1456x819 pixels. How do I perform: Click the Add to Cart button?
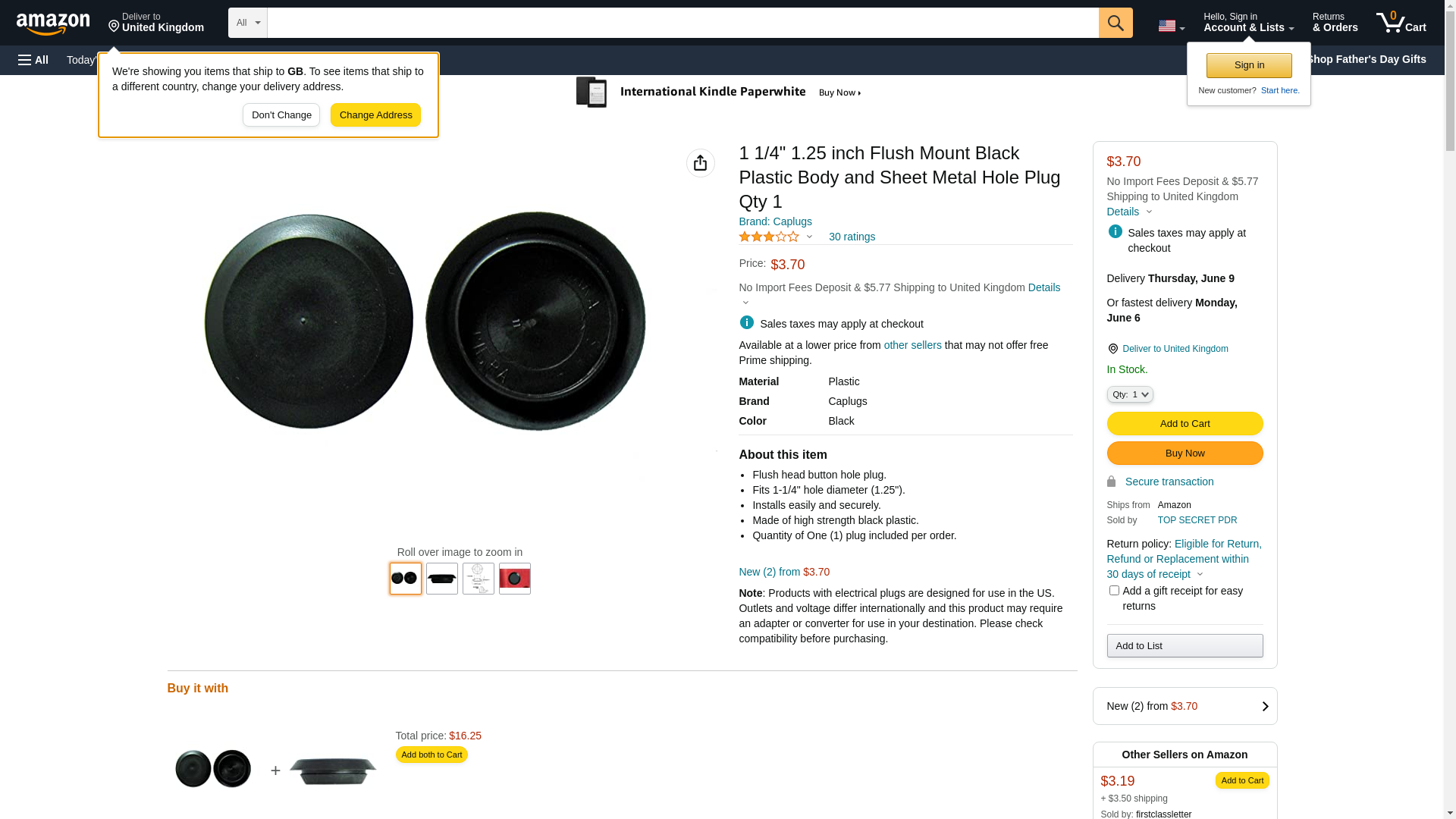pos(1185,423)
